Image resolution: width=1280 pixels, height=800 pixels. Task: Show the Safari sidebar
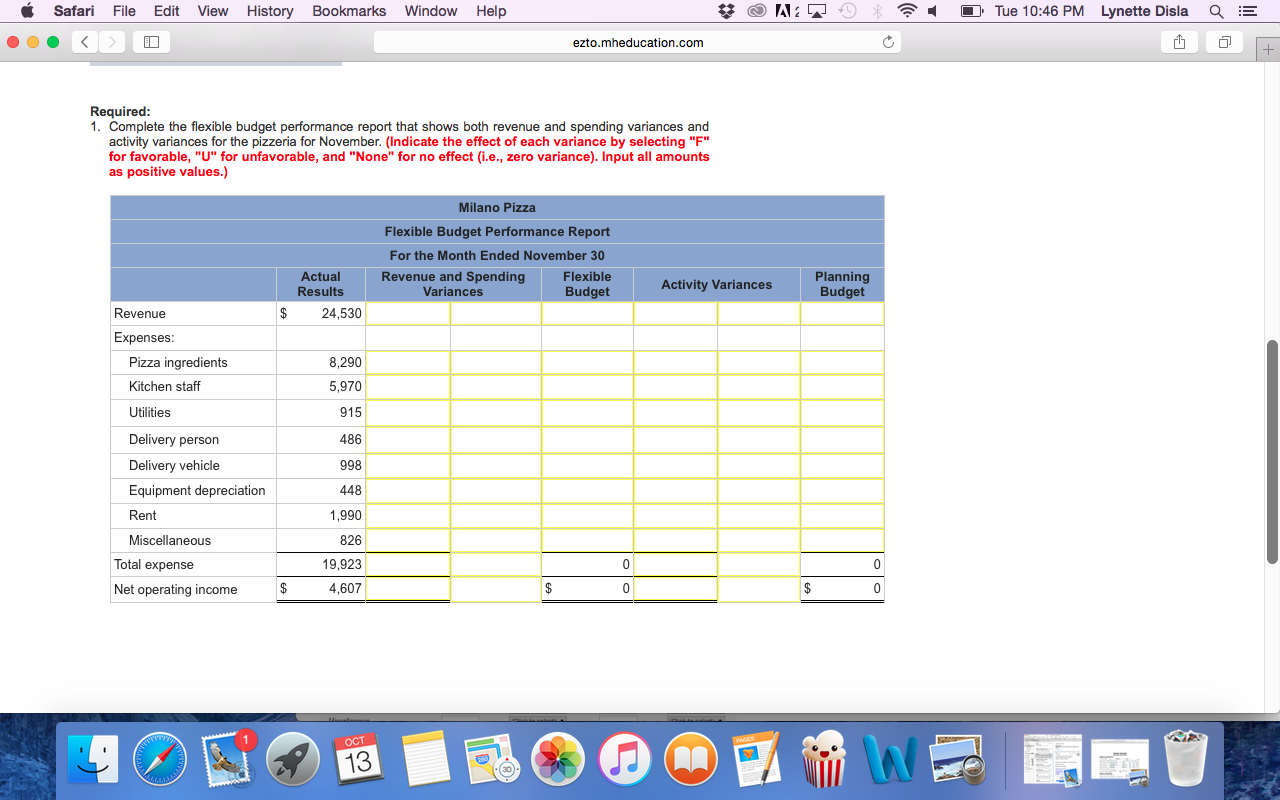coord(152,43)
